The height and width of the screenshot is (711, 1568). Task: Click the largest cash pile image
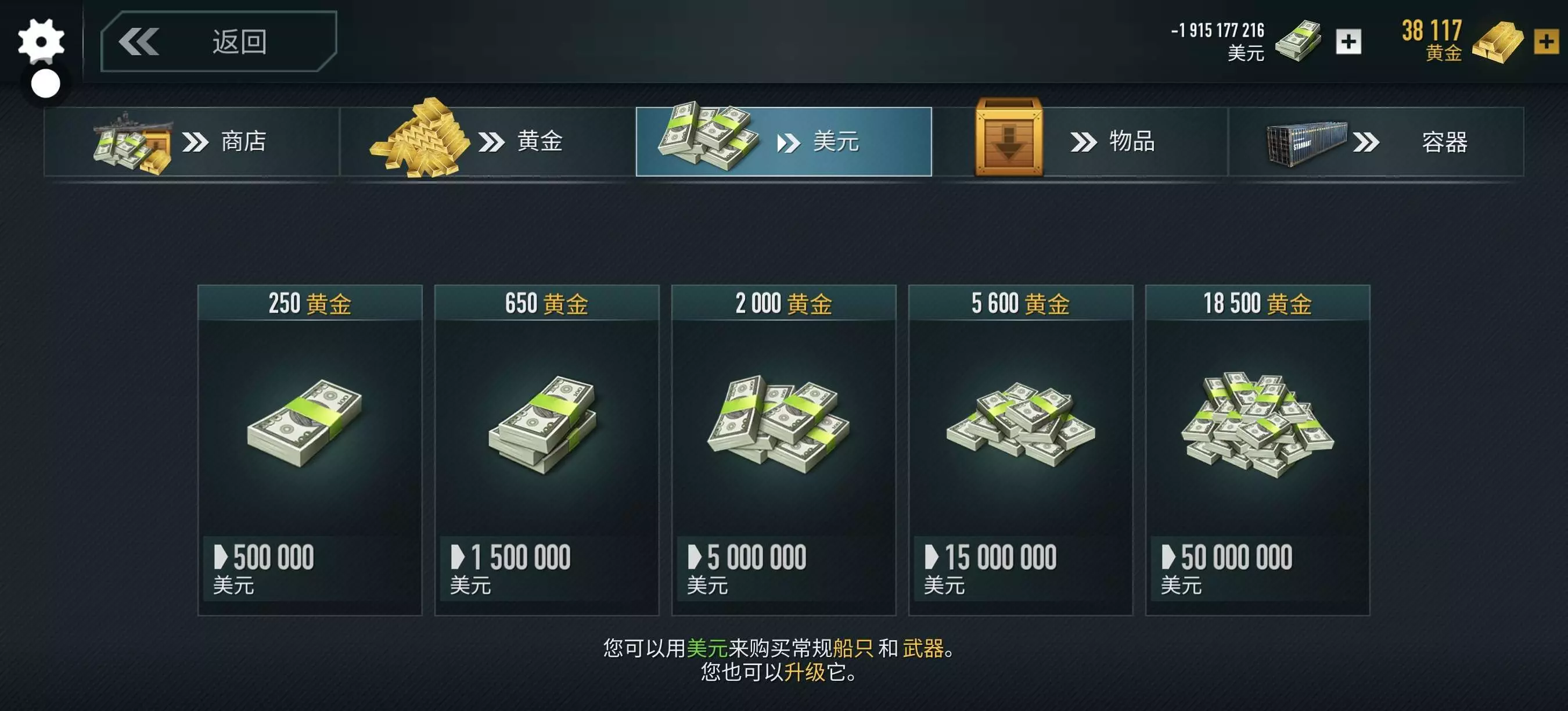[1257, 425]
